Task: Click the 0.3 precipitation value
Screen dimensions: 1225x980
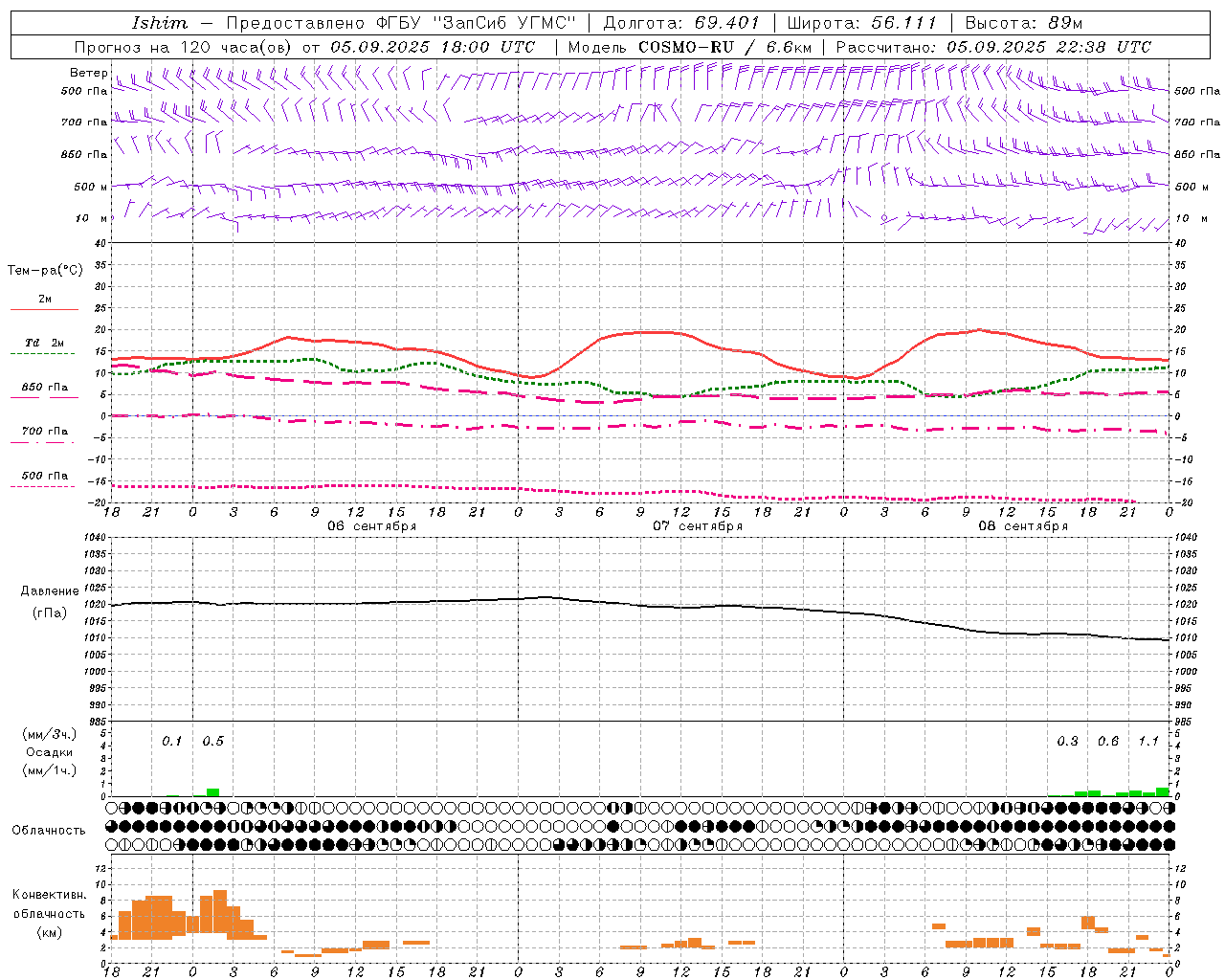Action: (x=1067, y=742)
